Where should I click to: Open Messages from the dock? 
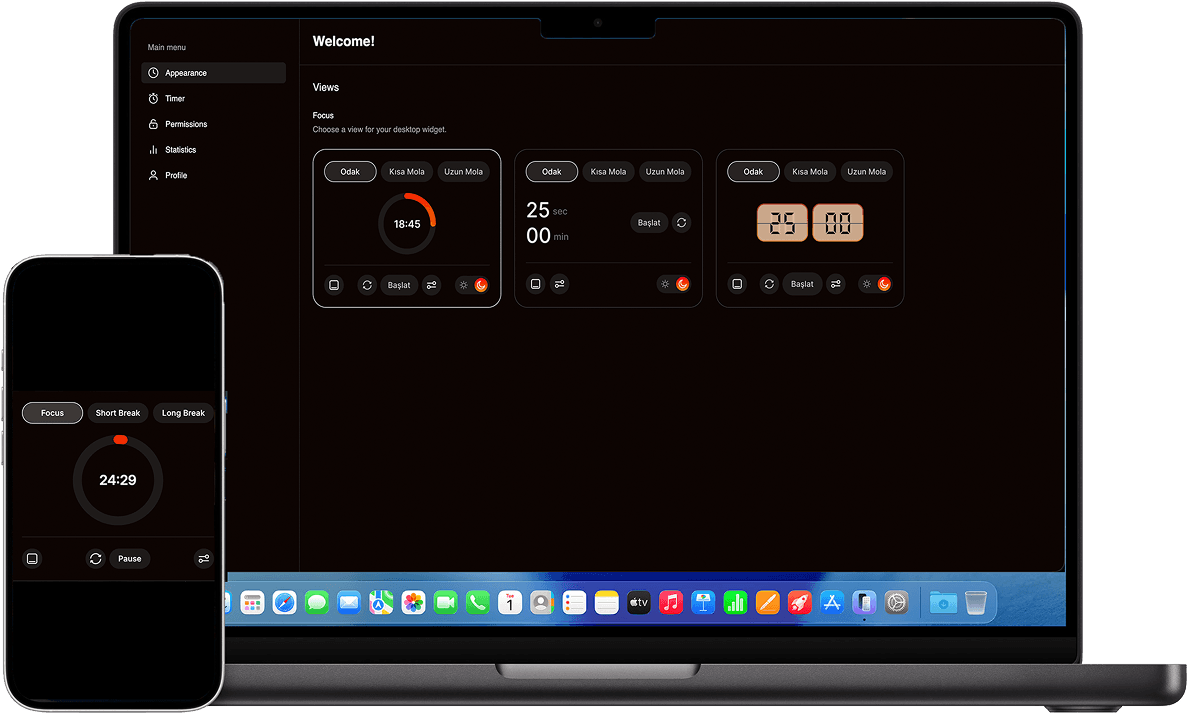click(x=317, y=603)
